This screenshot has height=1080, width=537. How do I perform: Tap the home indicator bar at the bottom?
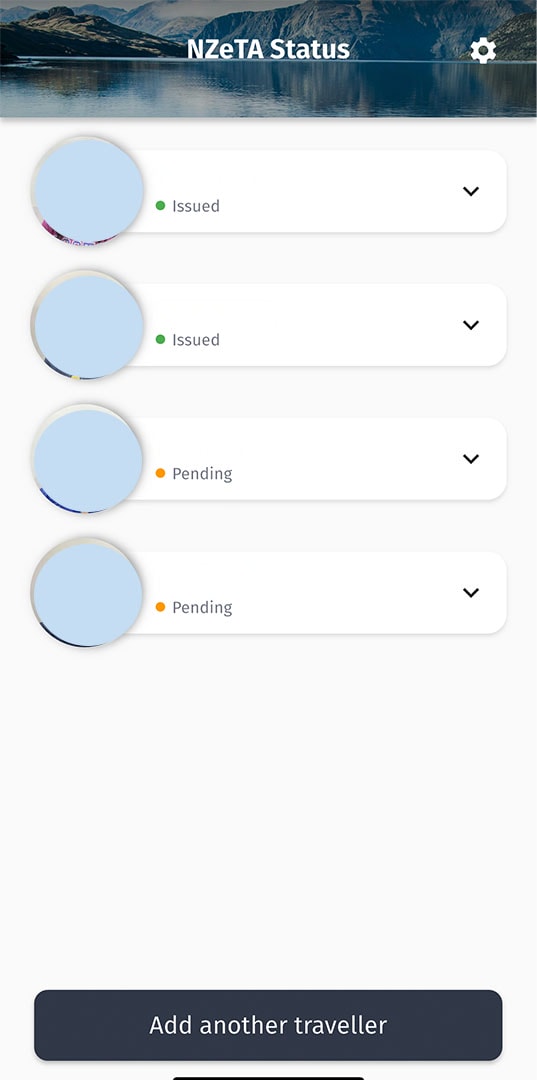coord(268,1078)
